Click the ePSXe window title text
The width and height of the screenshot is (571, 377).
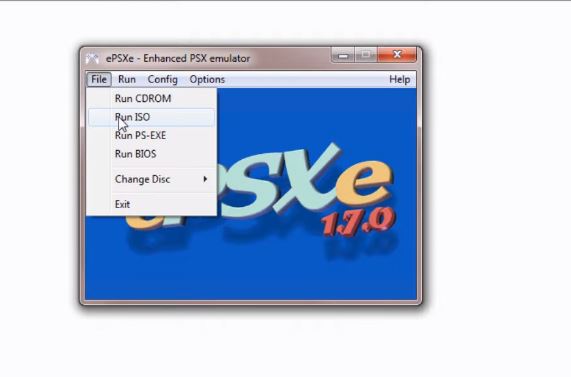click(178, 59)
